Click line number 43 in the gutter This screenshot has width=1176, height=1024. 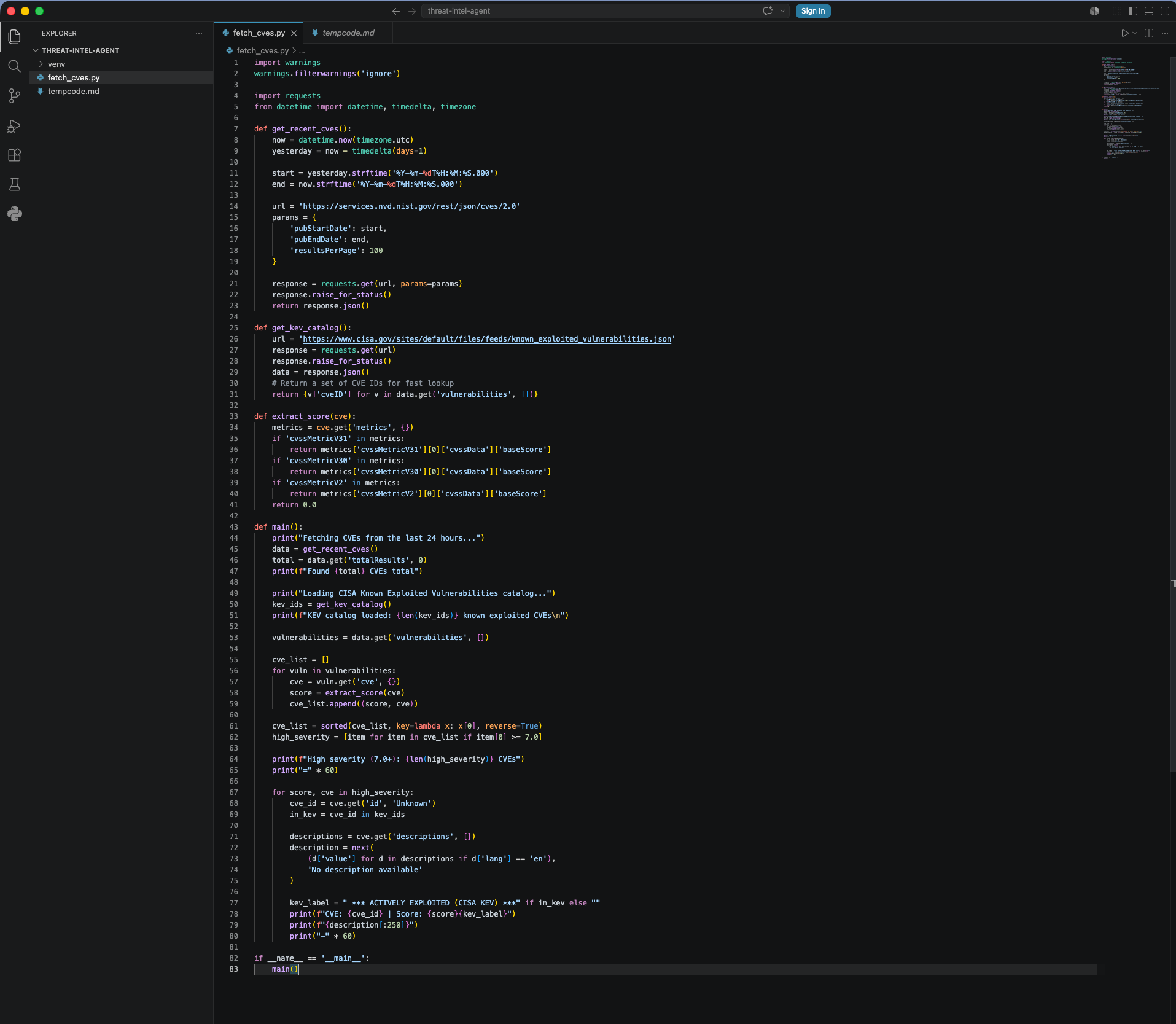tap(233, 527)
